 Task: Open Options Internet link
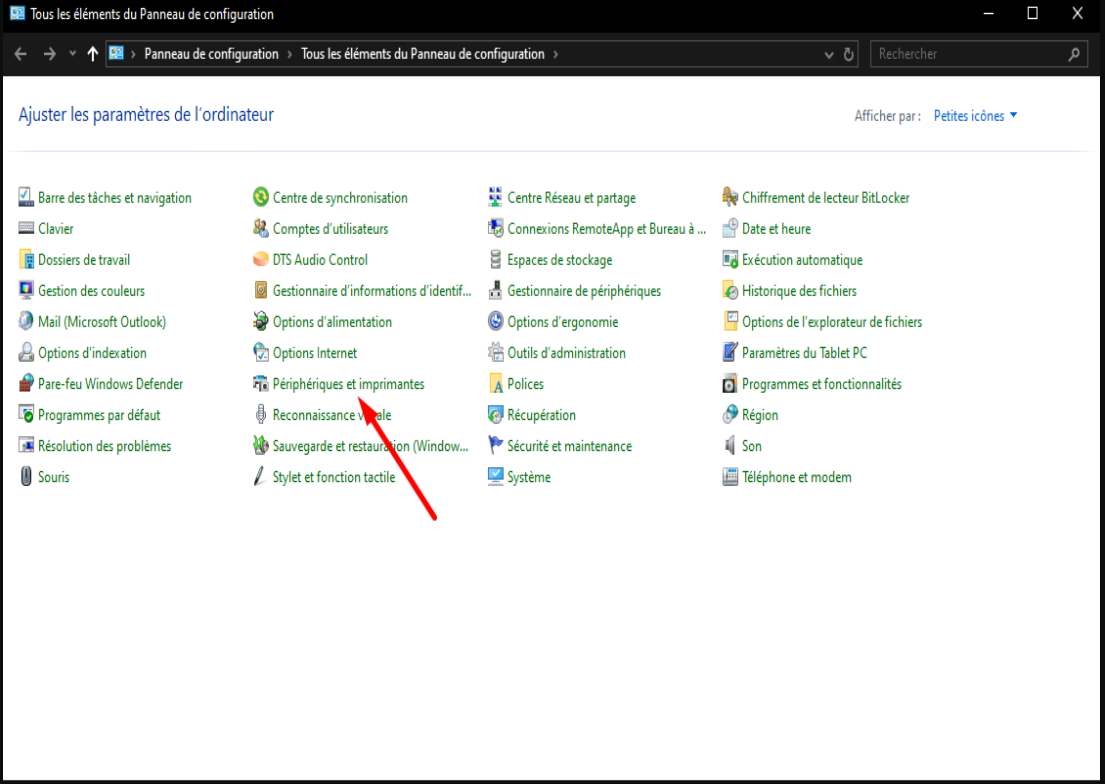315,353
